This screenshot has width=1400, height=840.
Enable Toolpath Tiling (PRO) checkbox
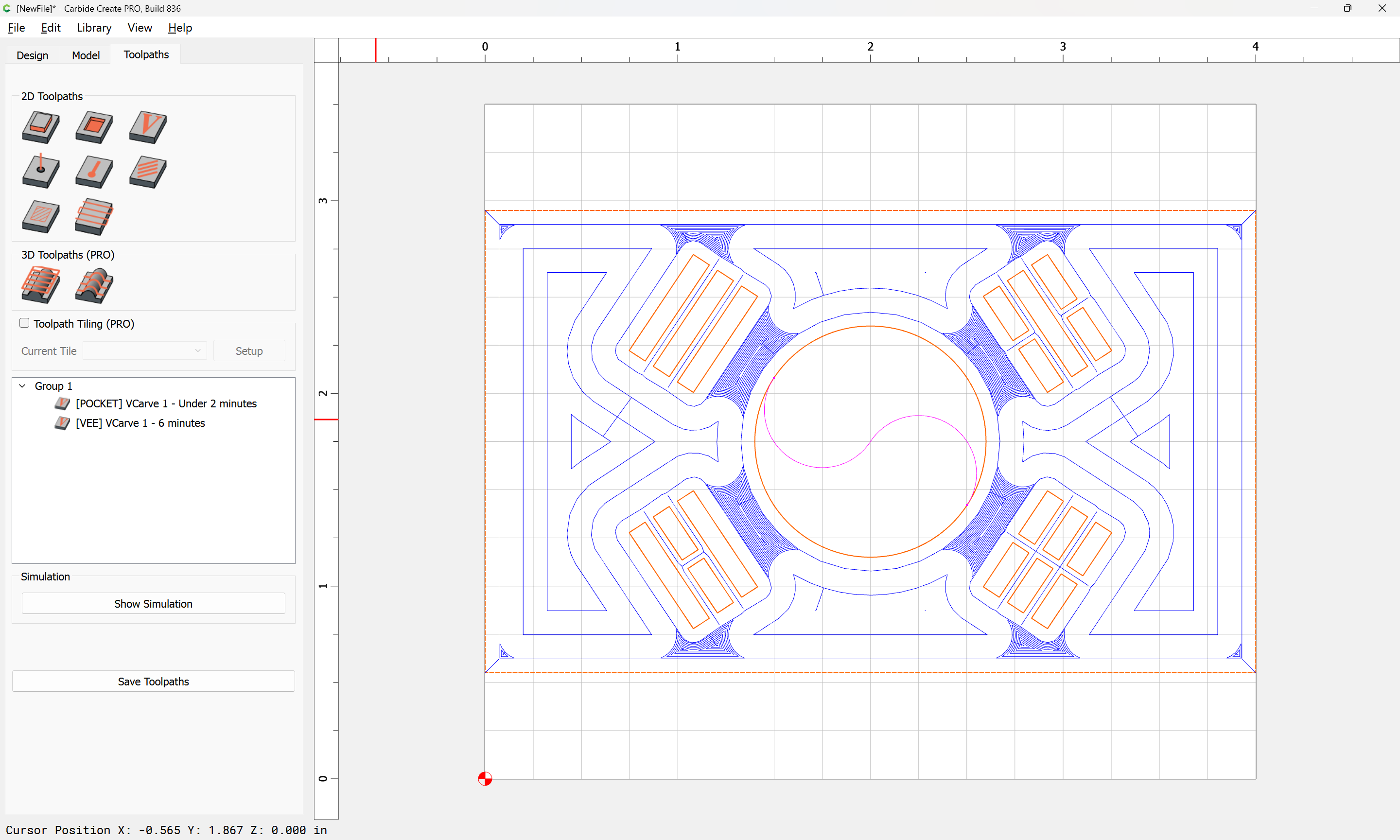click(24, 323)
